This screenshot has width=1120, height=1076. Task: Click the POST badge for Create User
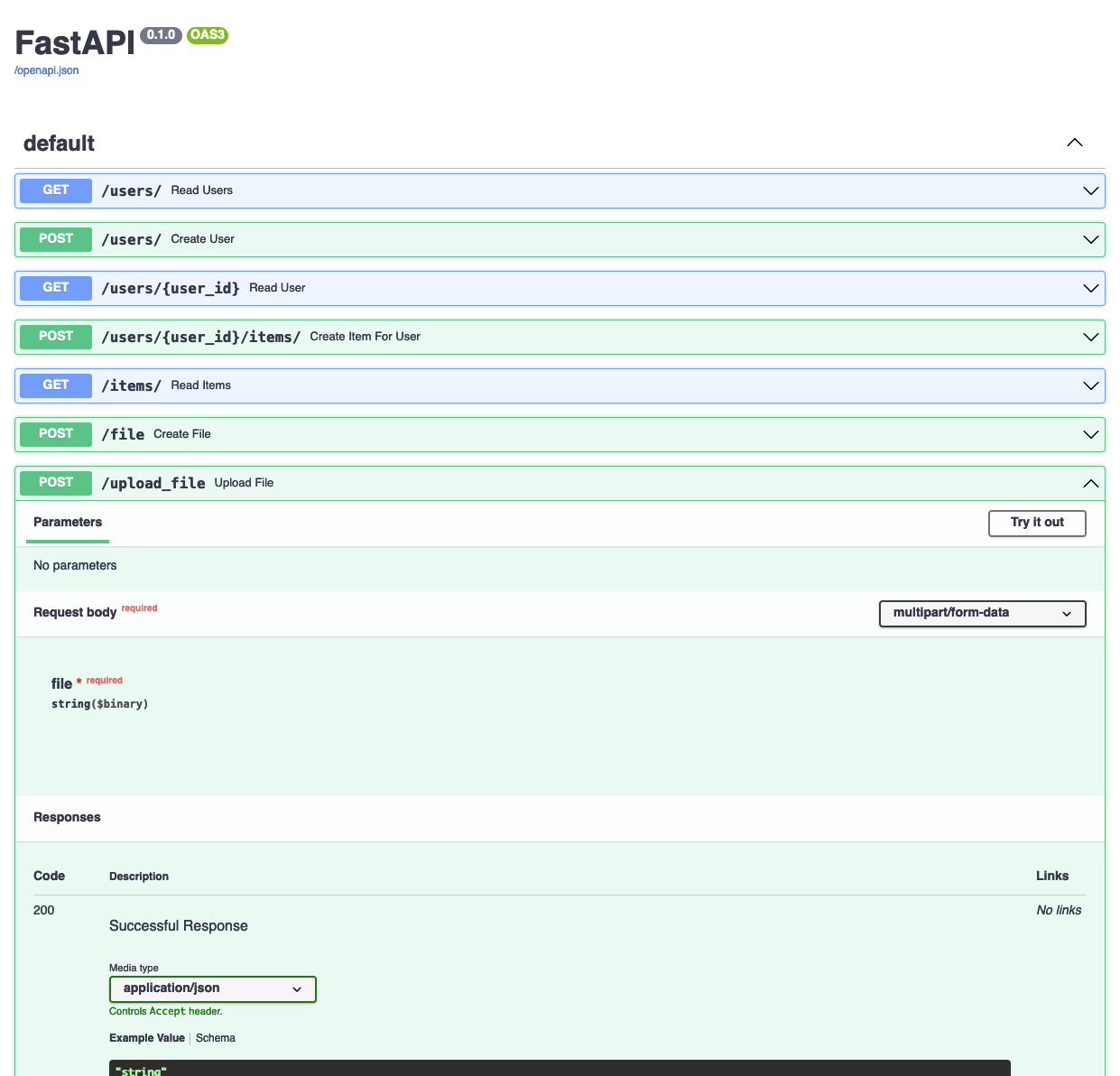pyautogui.click(x=56, y=239)
